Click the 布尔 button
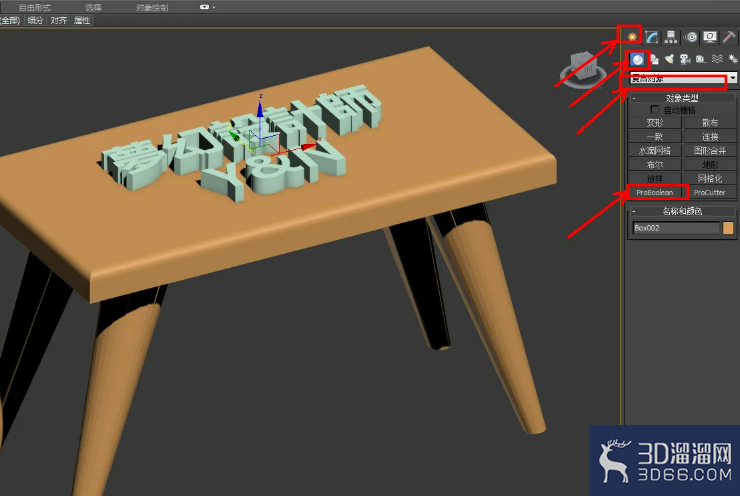 [x=655, y=165]
